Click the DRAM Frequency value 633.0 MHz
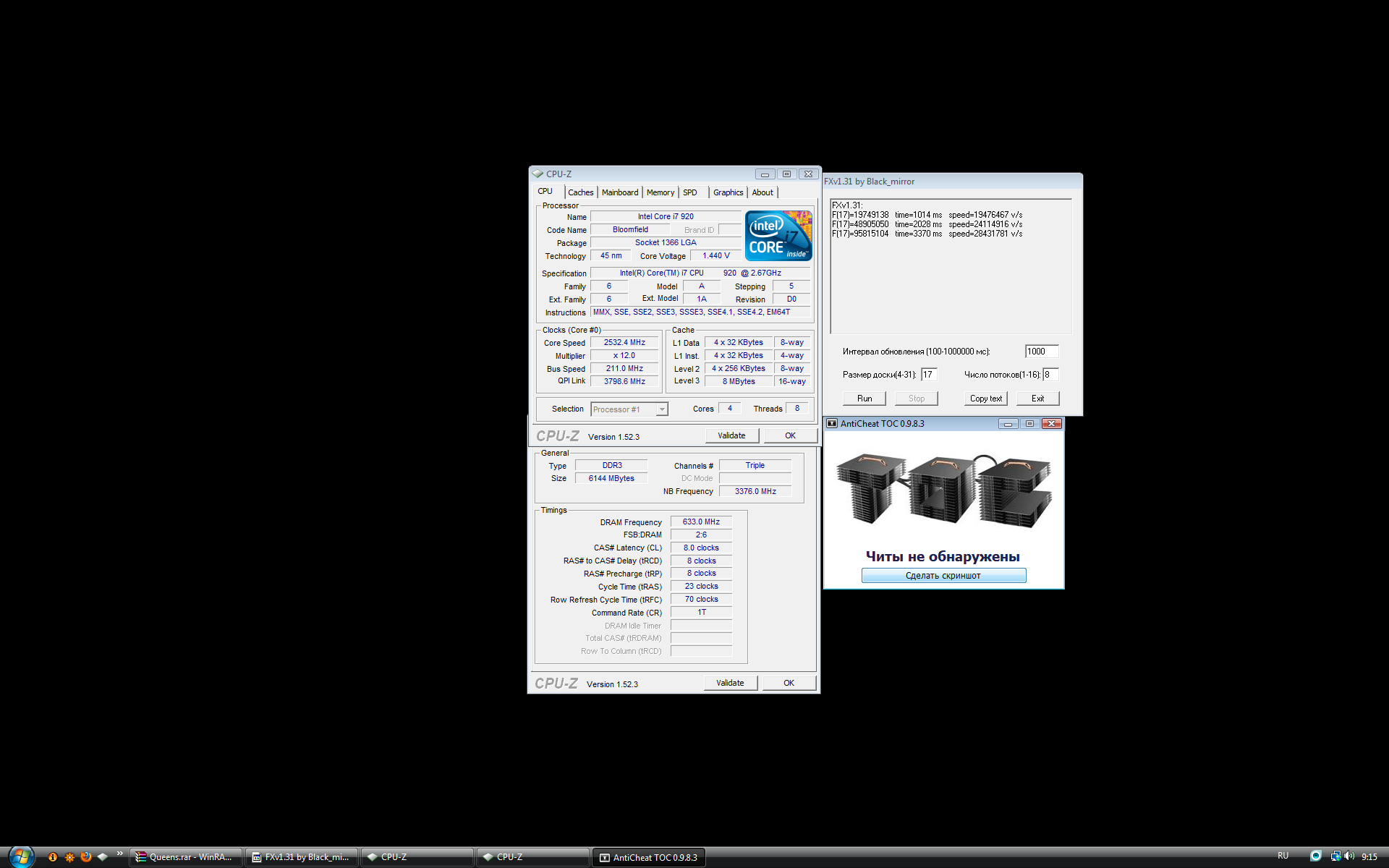Viewport: 1389px width, 868px height. coord(701,522)
